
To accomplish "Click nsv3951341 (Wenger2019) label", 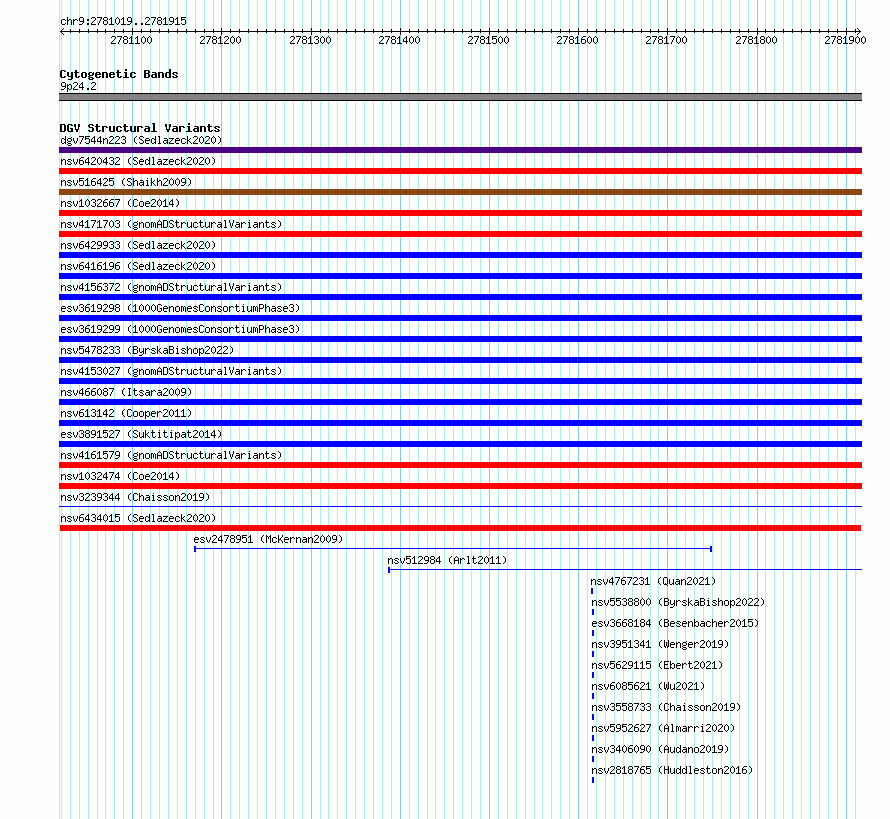I will (x=660, y=644).
